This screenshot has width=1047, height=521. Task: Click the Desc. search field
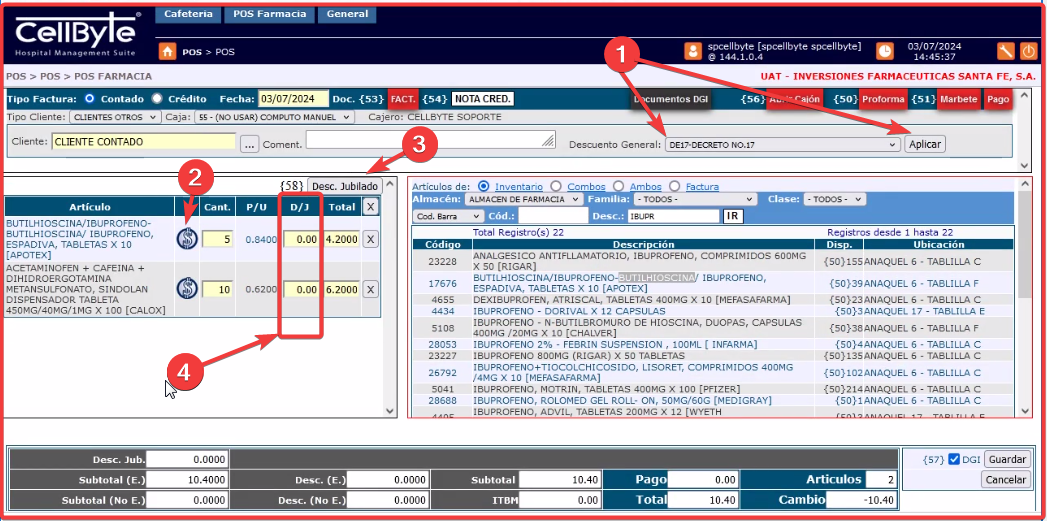673,216
